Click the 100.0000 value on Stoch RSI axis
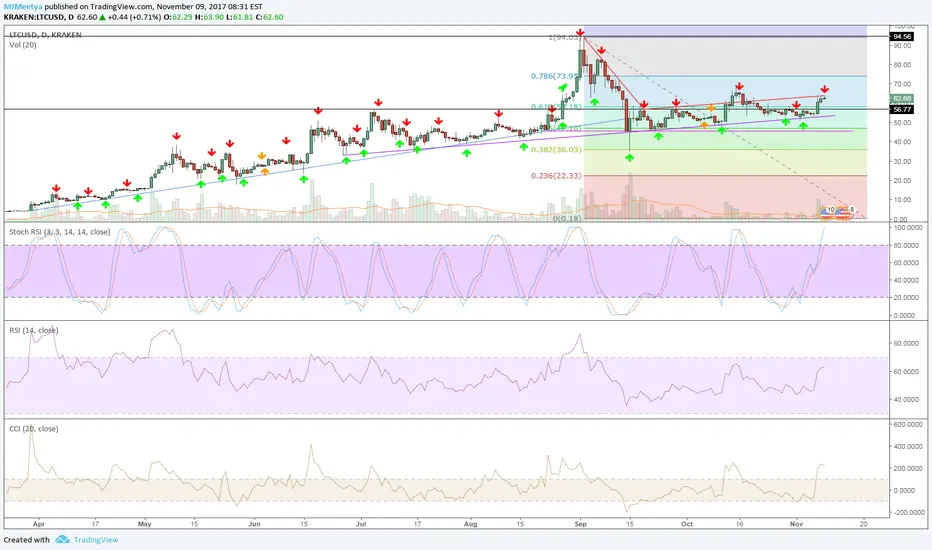 906,228
